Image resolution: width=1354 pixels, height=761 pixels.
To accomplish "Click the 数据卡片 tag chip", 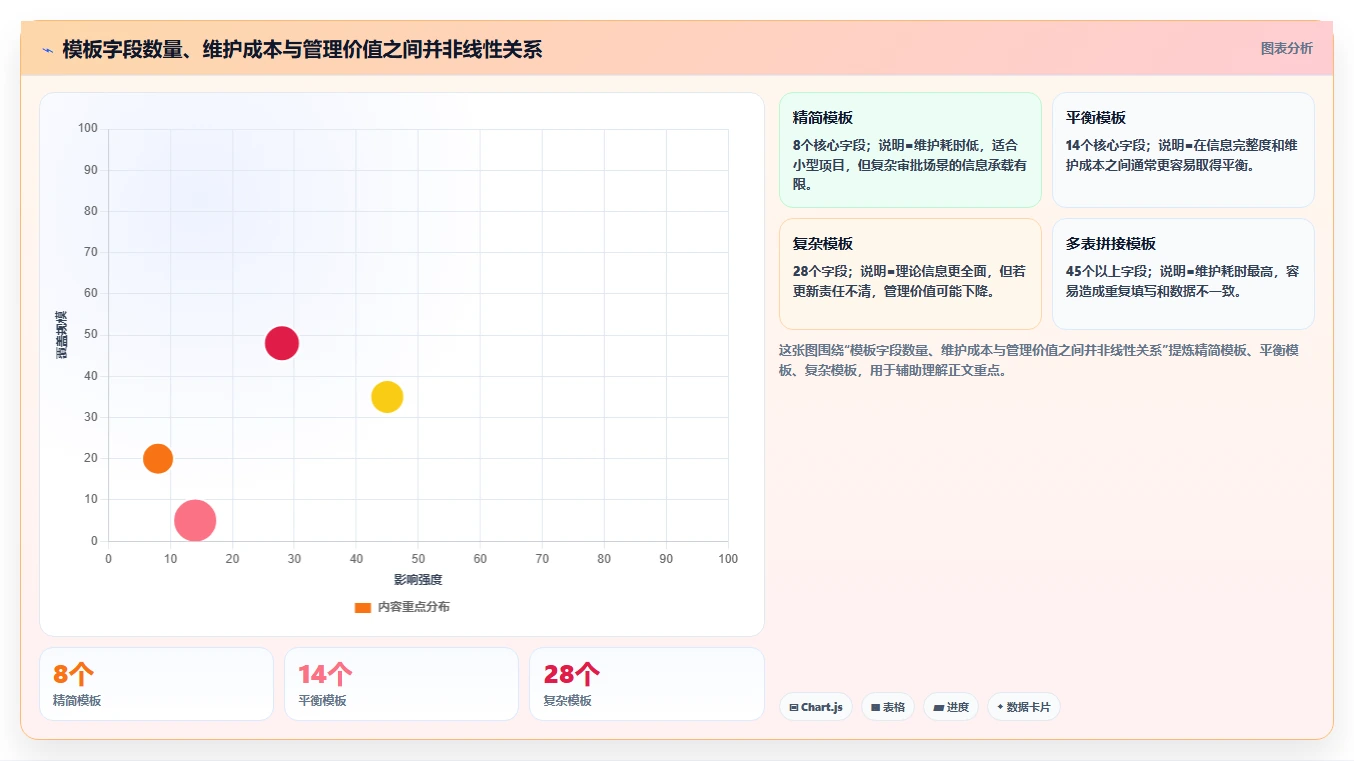I will (x=1024, y=707).
